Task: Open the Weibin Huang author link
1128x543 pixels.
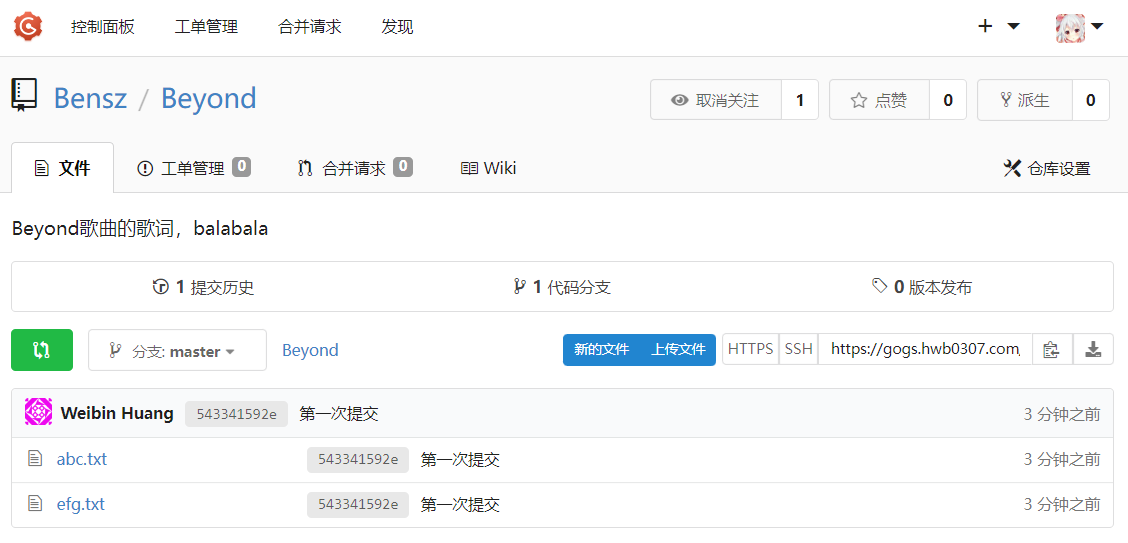Action: click(117, 414)
